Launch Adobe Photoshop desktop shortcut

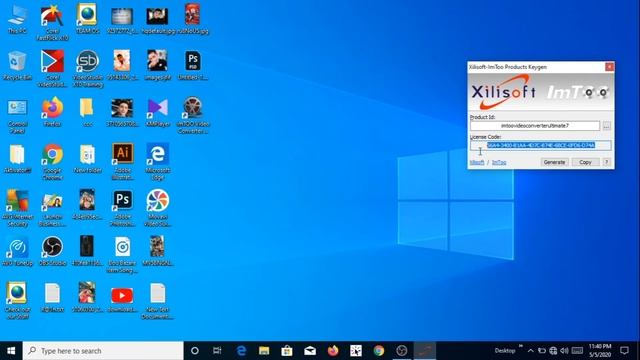[x=122, y=208]
